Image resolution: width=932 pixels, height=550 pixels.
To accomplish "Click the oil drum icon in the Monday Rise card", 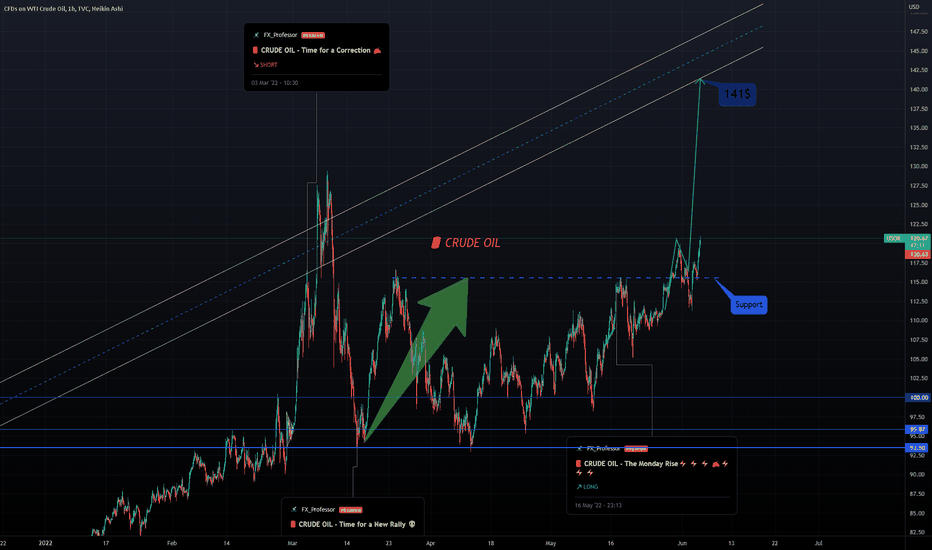I will pos(578,464).
